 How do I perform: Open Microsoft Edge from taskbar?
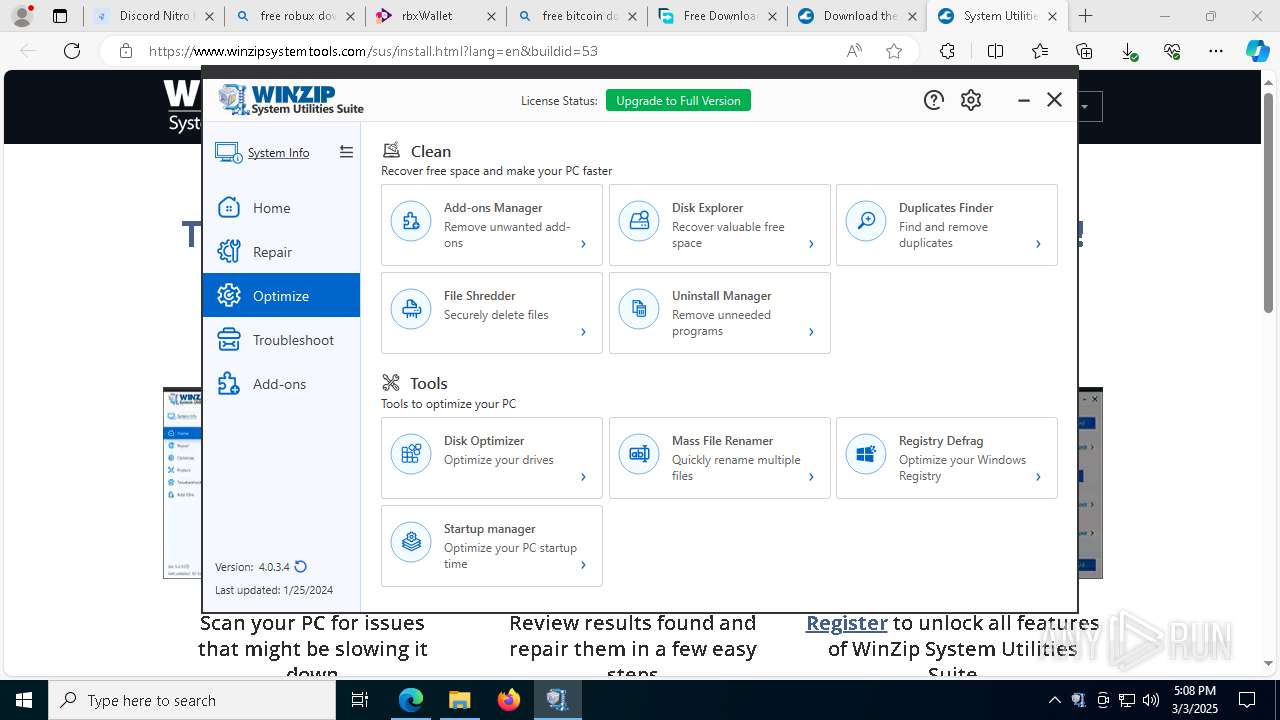coord(411,700)
